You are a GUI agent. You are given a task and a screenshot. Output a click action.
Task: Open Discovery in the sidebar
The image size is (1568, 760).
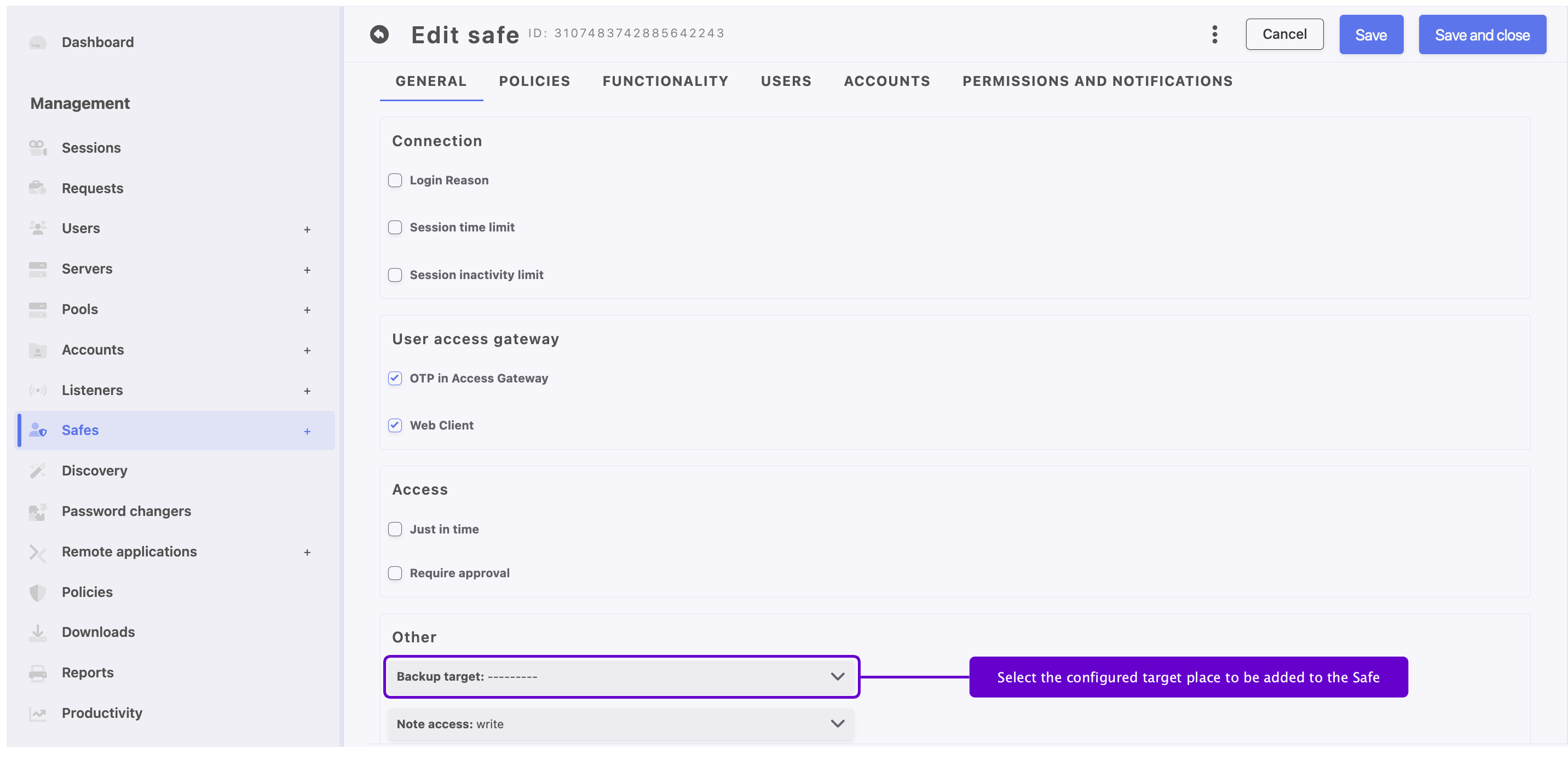[94, 471]
